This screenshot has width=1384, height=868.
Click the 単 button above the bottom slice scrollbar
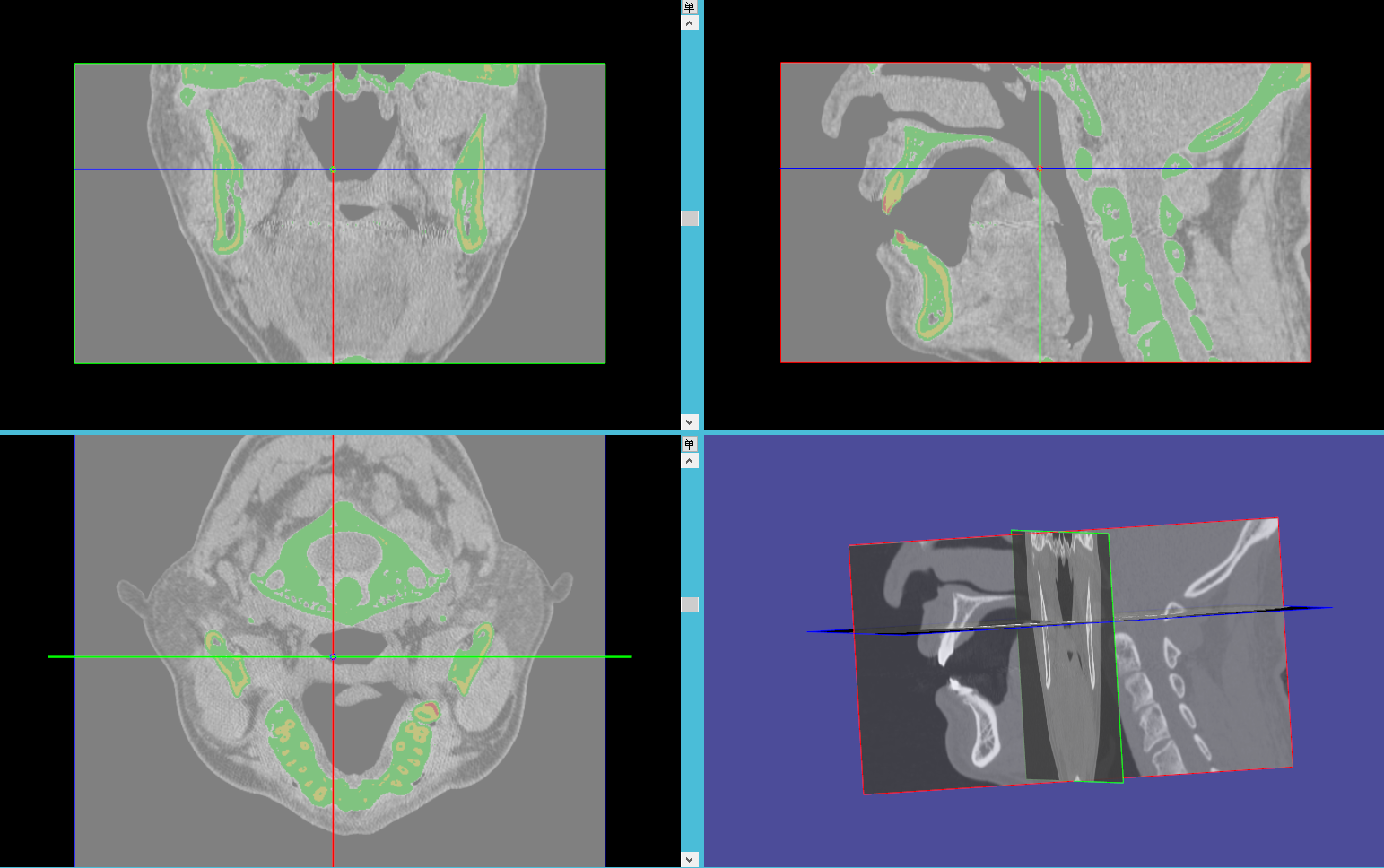(689, 445)
